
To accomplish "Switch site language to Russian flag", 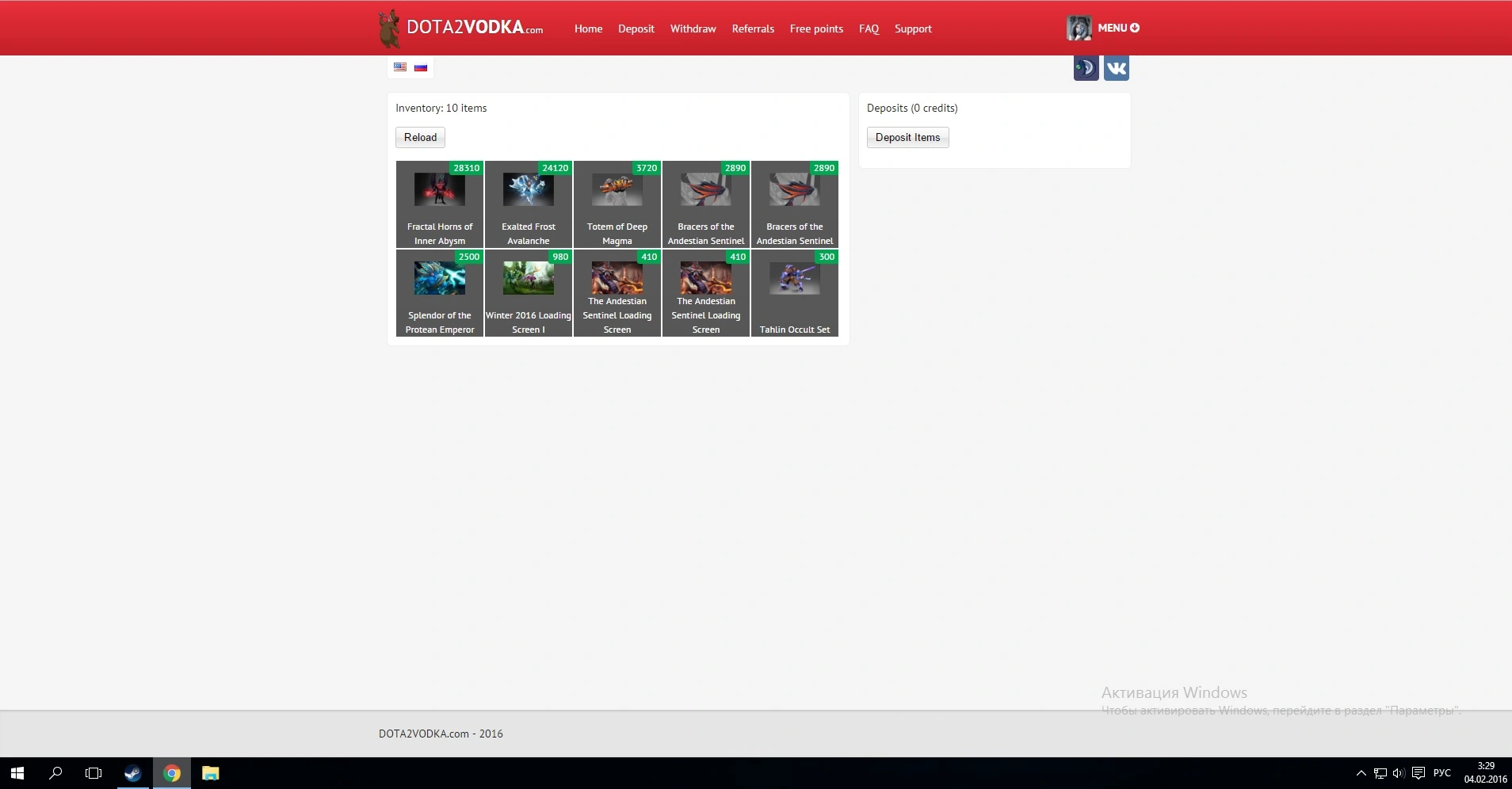I will pyautogui.click(x=421, y=67).
